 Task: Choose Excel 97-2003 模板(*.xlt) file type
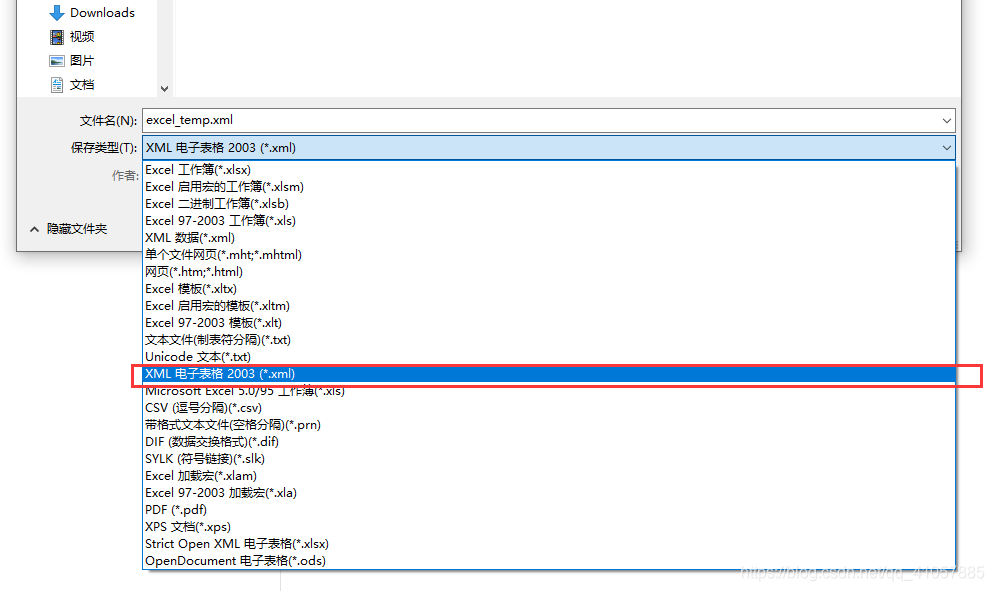point(549,323)
